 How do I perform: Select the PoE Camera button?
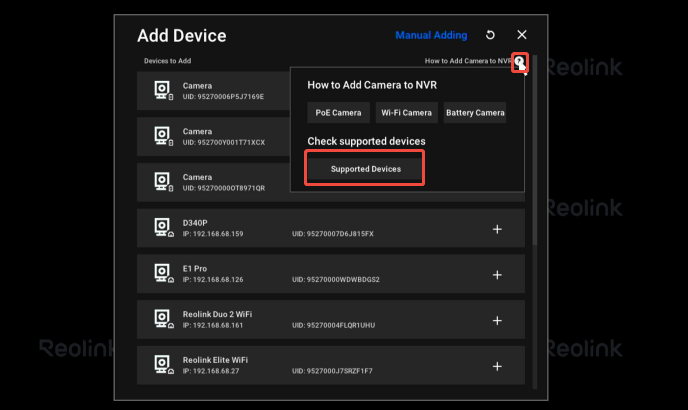click(x=338, y=113)
